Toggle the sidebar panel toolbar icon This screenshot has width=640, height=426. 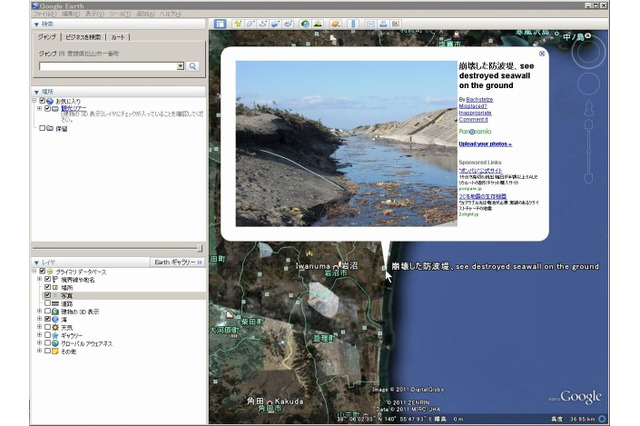(x=221, y=23)
